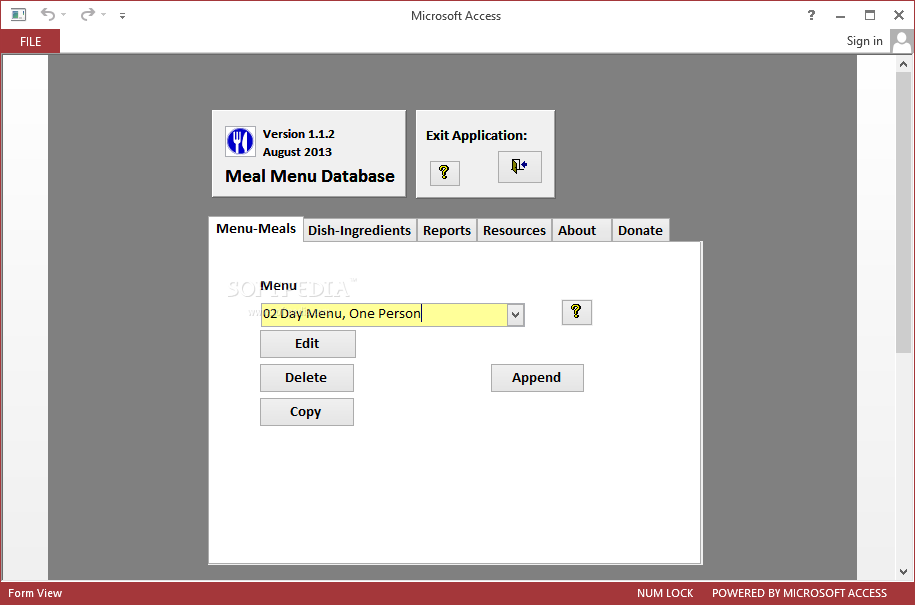Click the Undo arrow in the title bar
The height and width of the screenshot is (605, 915).
tap(48, 15)
